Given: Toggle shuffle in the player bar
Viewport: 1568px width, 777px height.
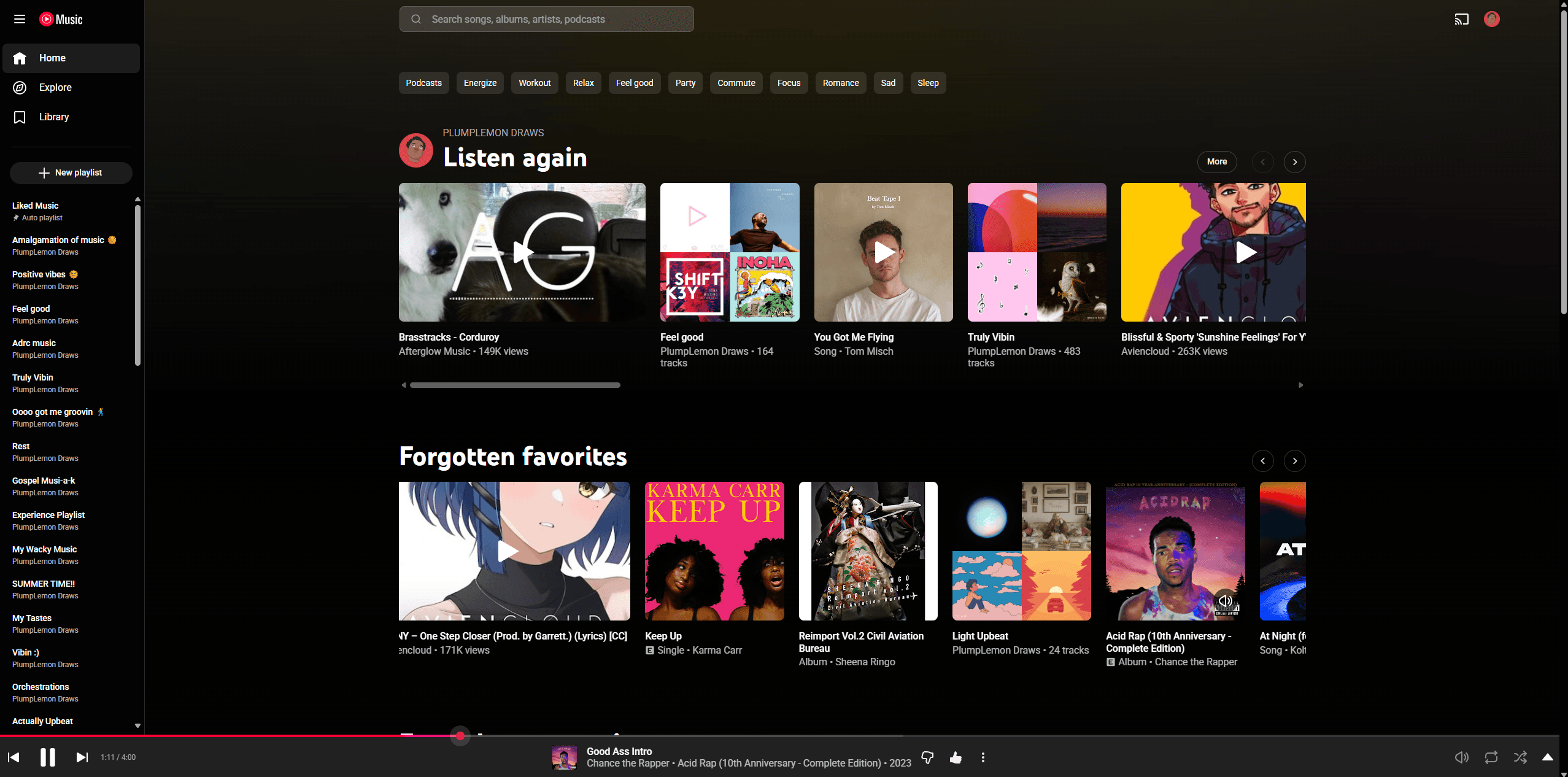Looking at the screenshot, I should tap(1520, 757).
